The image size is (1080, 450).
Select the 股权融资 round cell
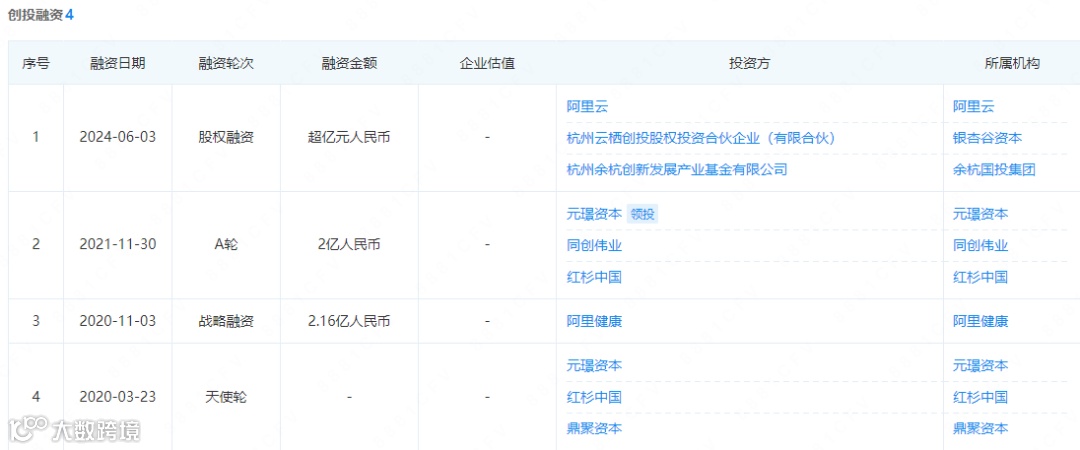(226, 137)
